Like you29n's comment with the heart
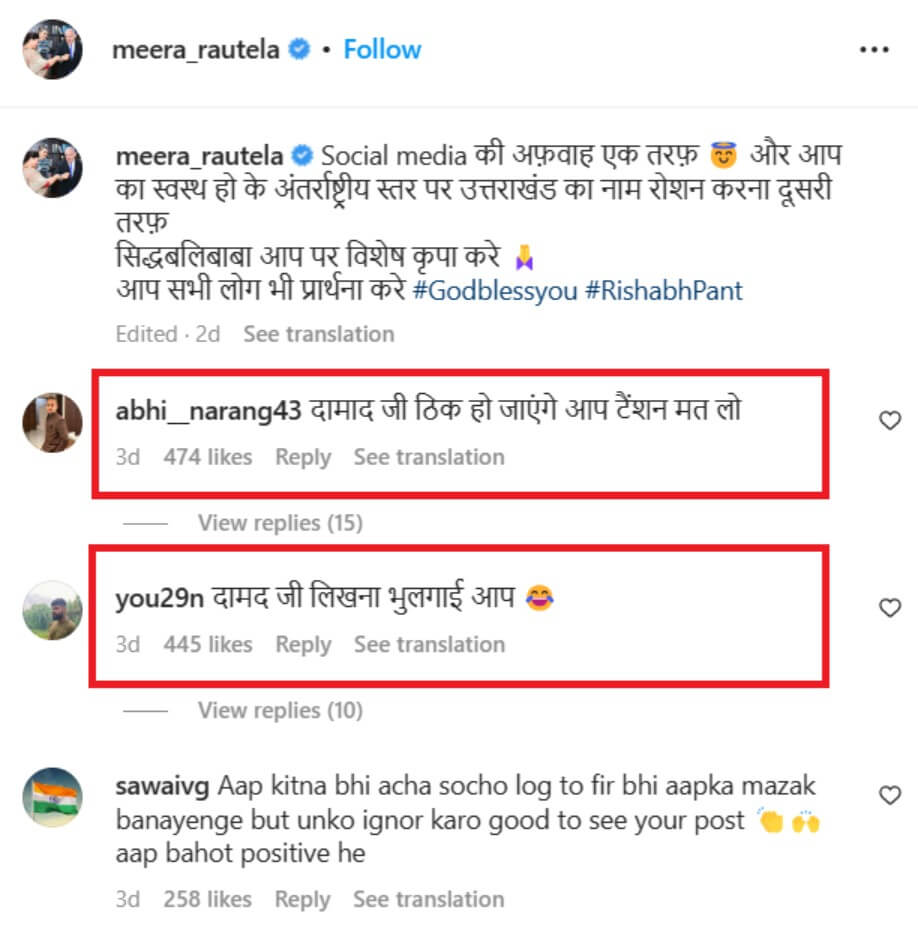 [x=889, y=607]
